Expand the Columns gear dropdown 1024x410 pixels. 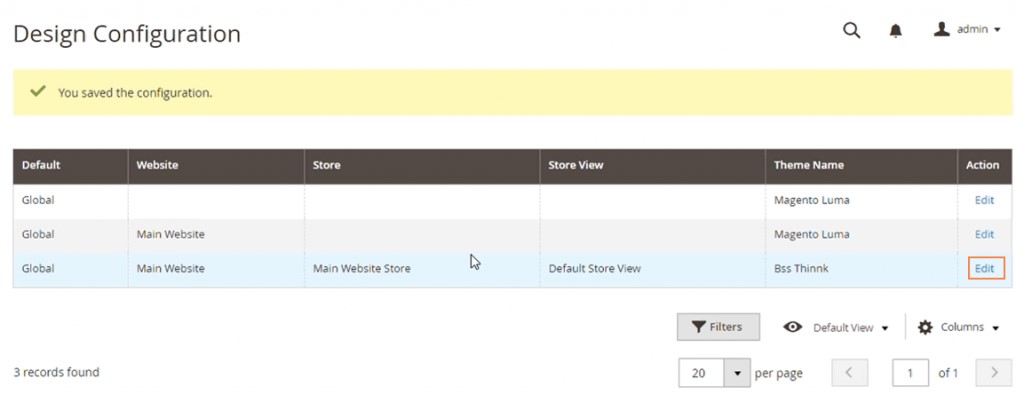(958, 327)
